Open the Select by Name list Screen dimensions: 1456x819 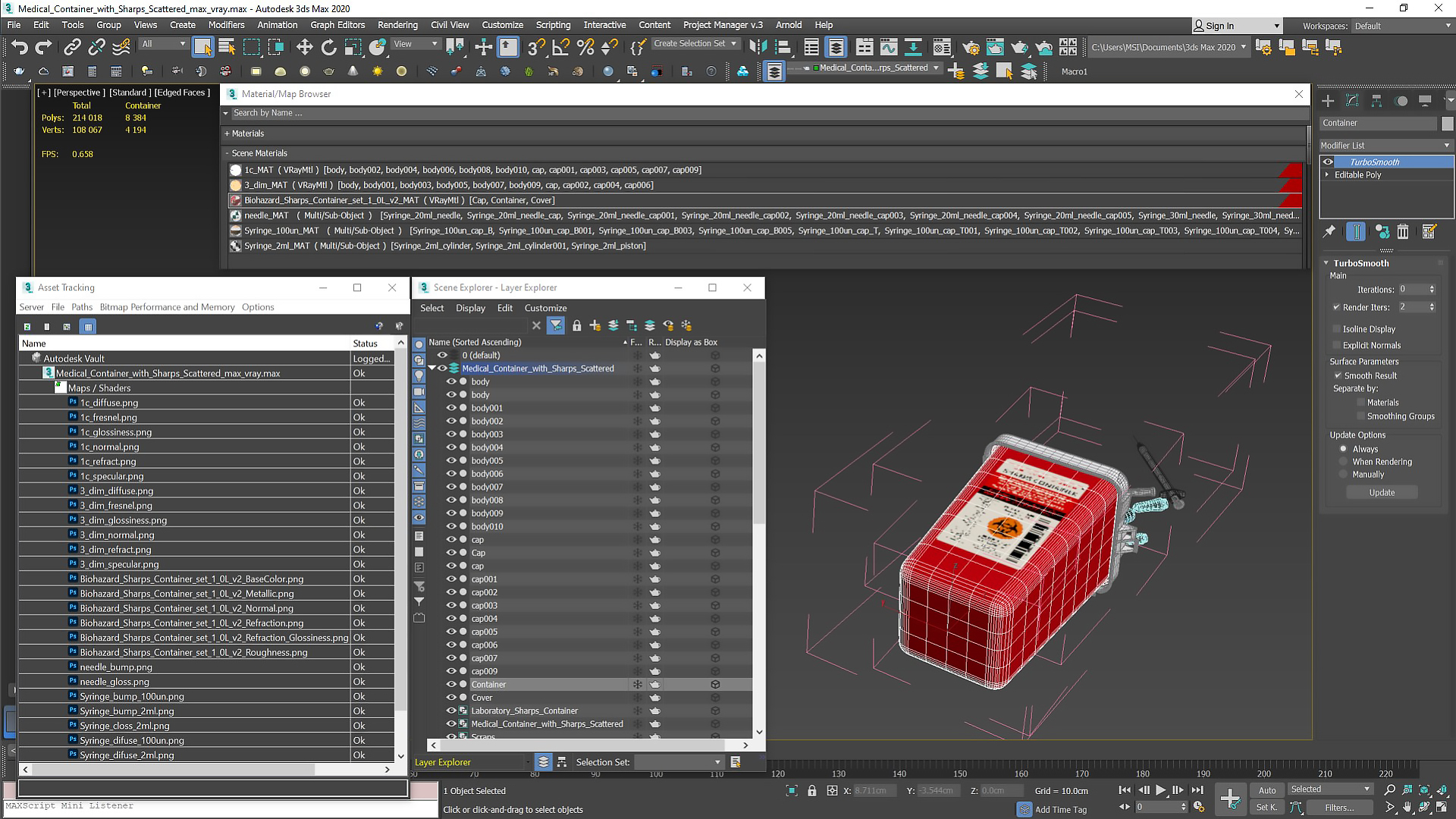pyautogui.click(x=227, y=47)
